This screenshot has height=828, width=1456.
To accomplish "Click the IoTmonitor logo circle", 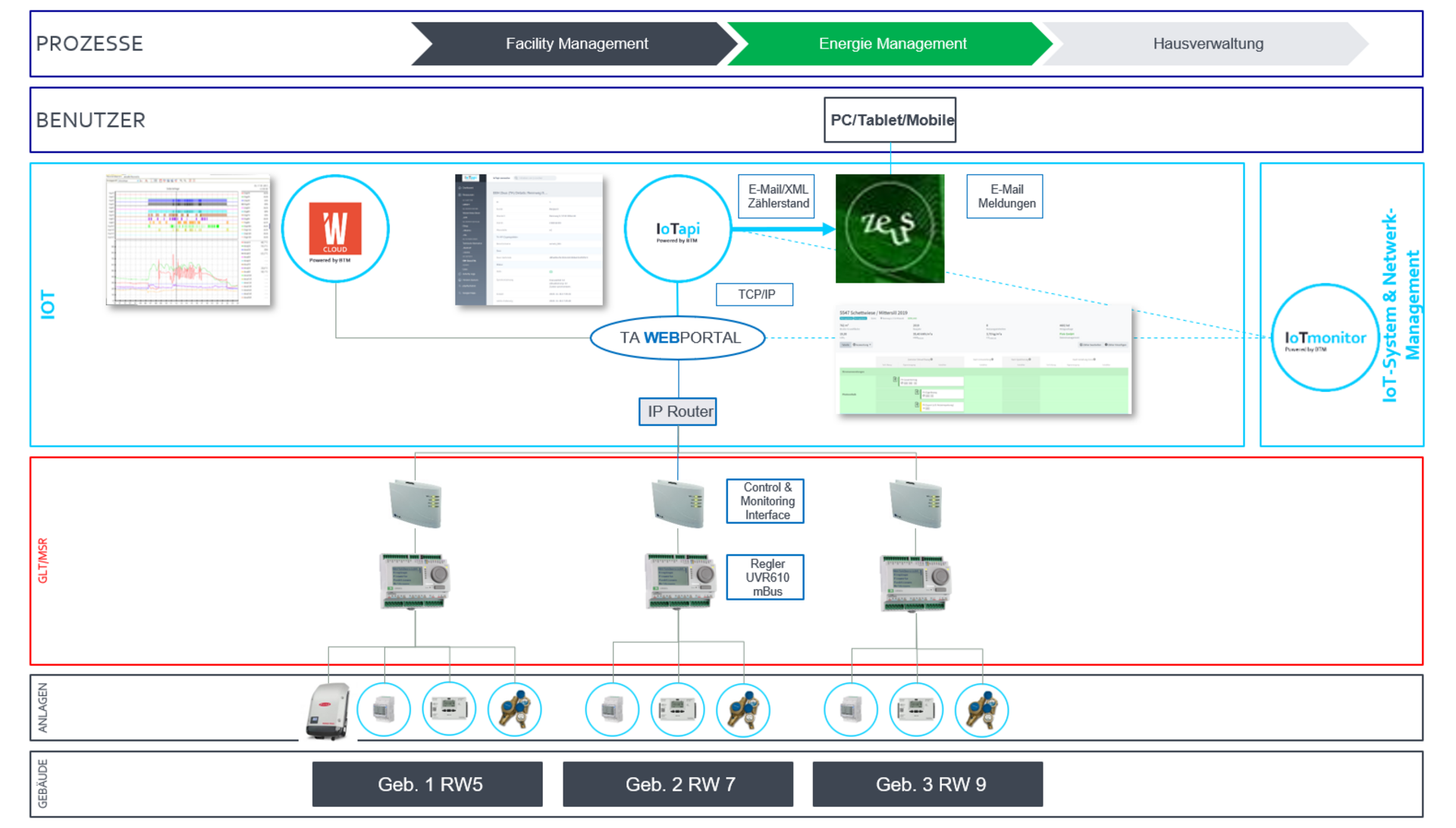I will 1325,338.
